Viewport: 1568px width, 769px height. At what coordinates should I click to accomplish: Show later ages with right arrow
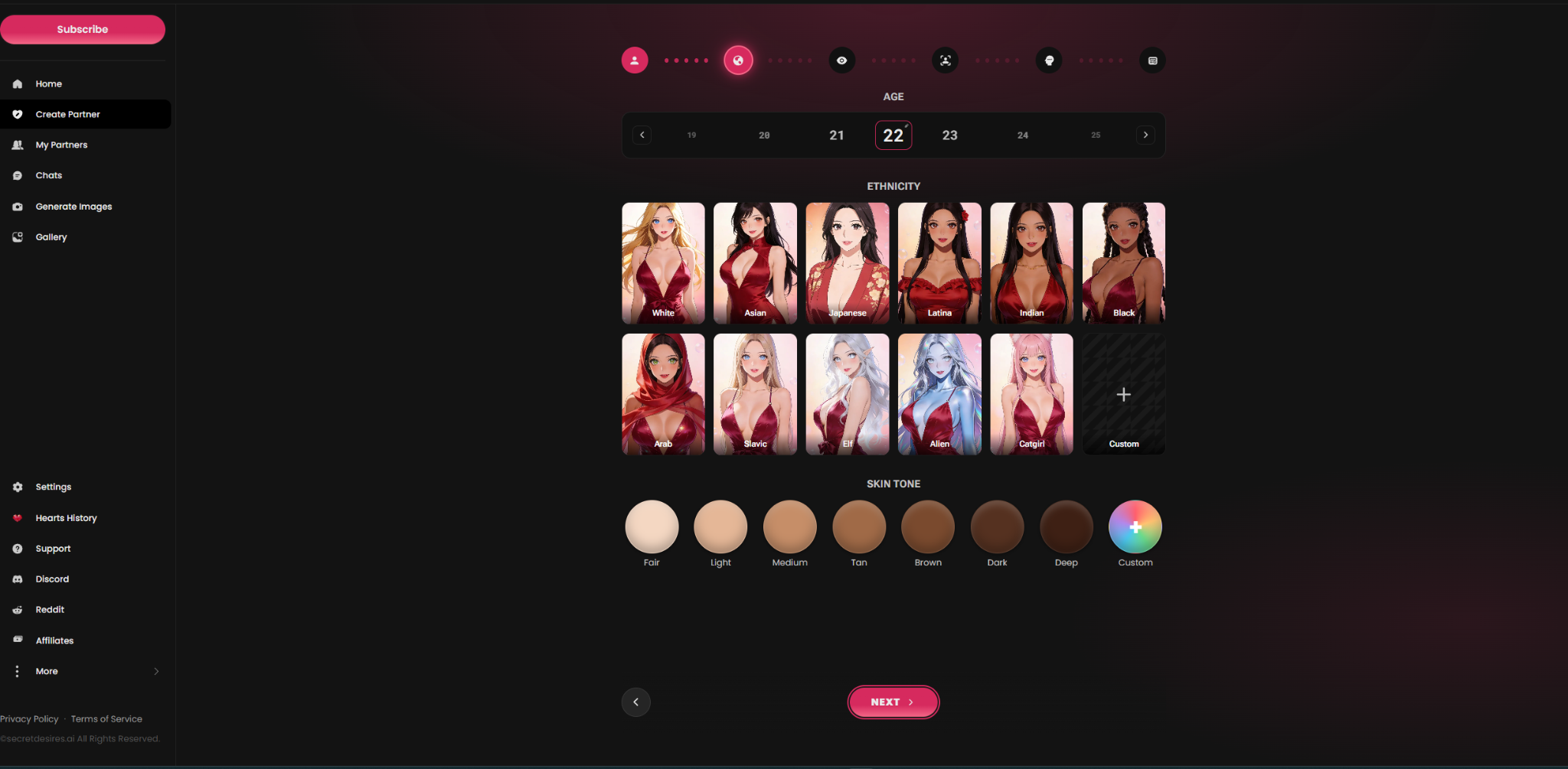(x=1145, y=135)
